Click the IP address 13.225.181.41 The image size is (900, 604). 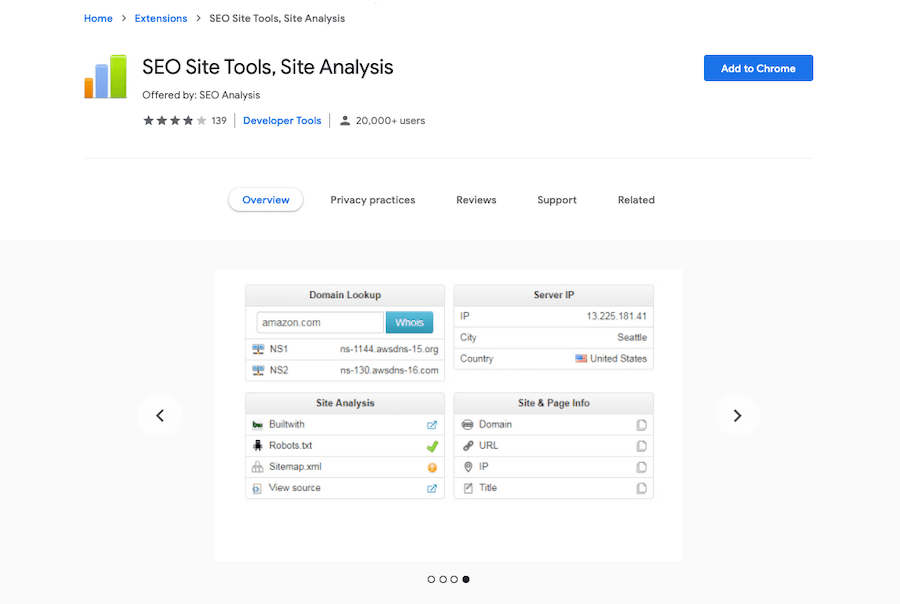616,316
